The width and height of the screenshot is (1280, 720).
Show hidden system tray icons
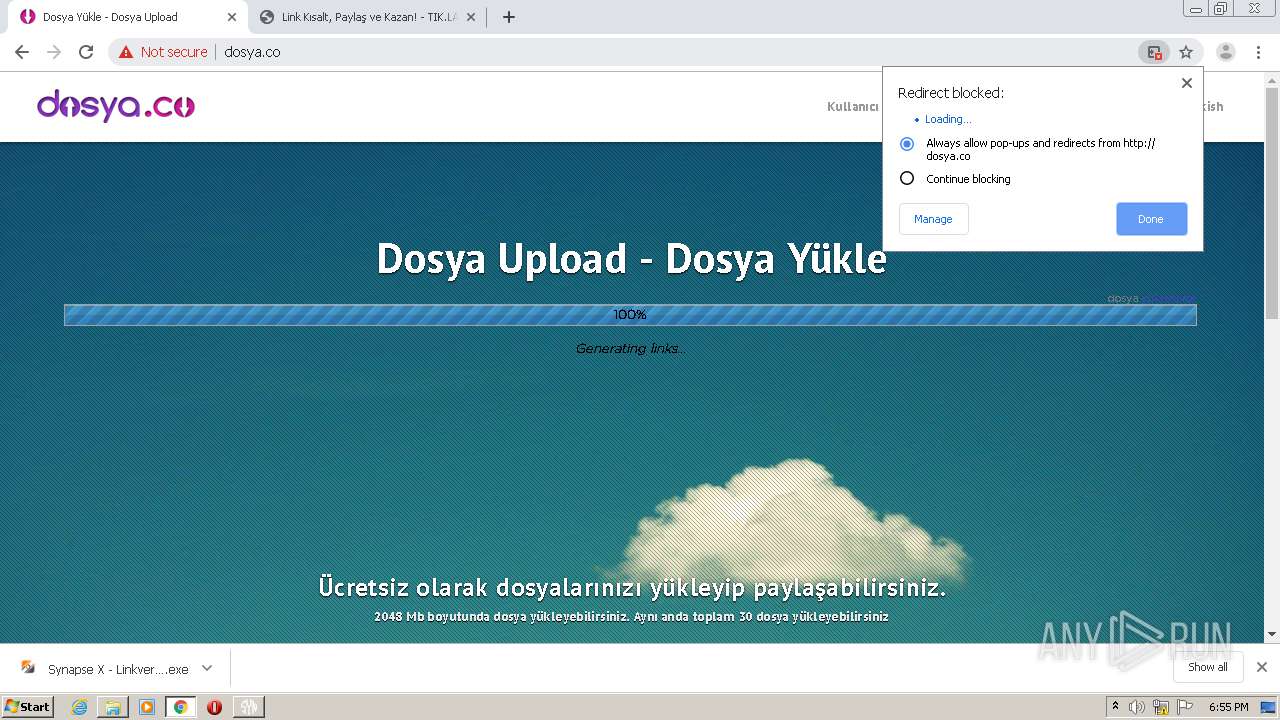coord(1115,707)
